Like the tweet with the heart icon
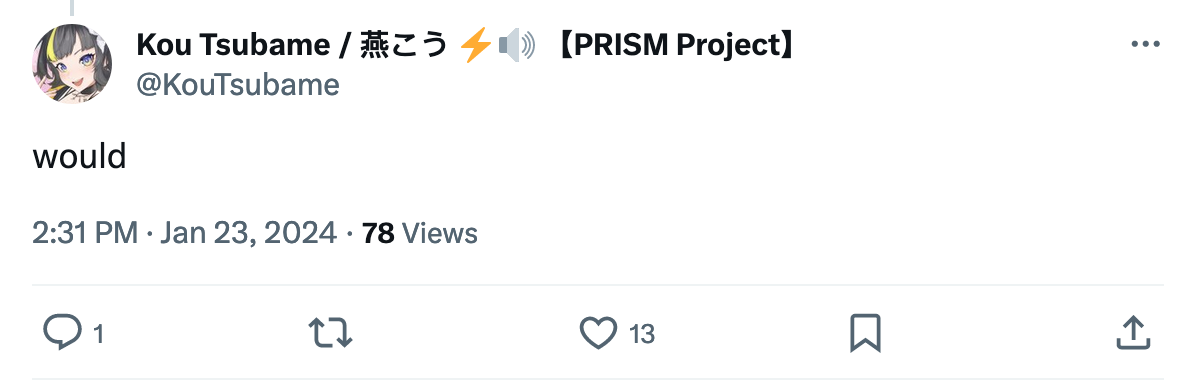 [599, 333]
